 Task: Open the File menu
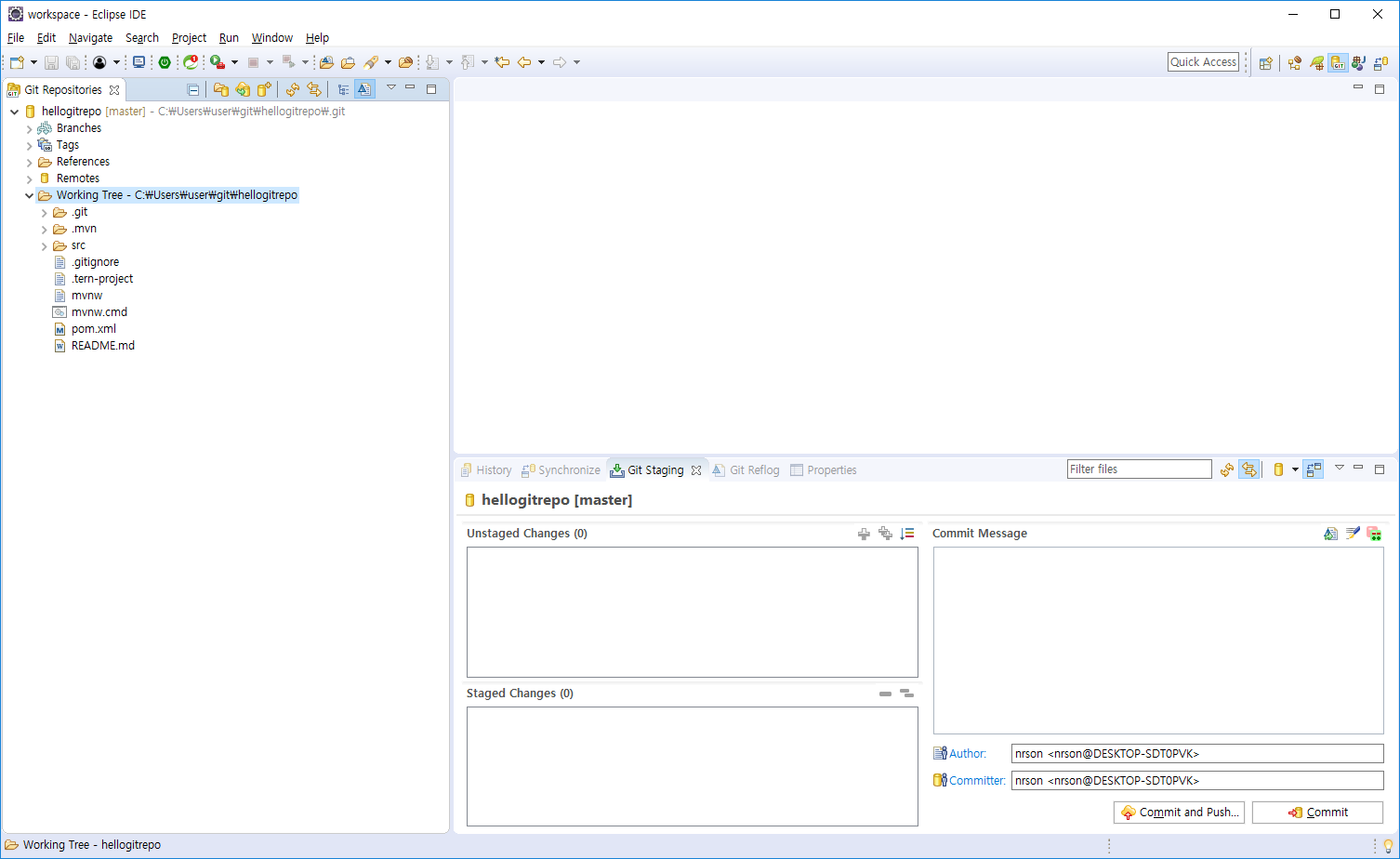pos(16,38)
